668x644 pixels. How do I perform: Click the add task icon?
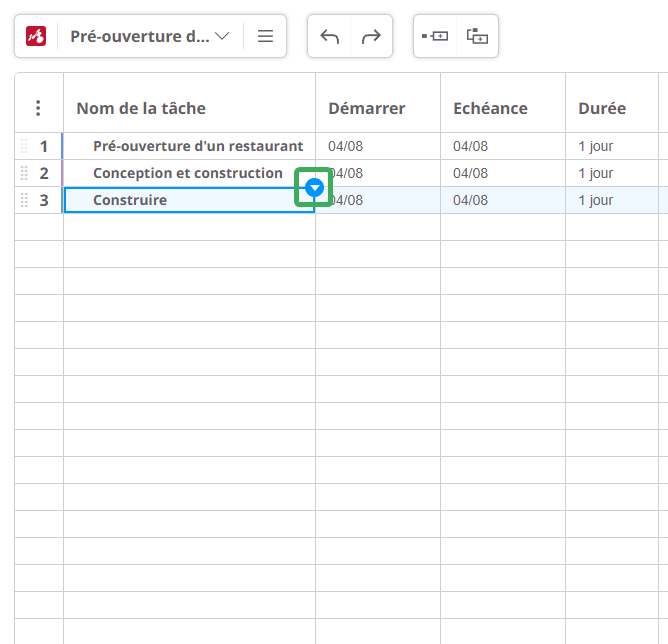coord(435,36)
